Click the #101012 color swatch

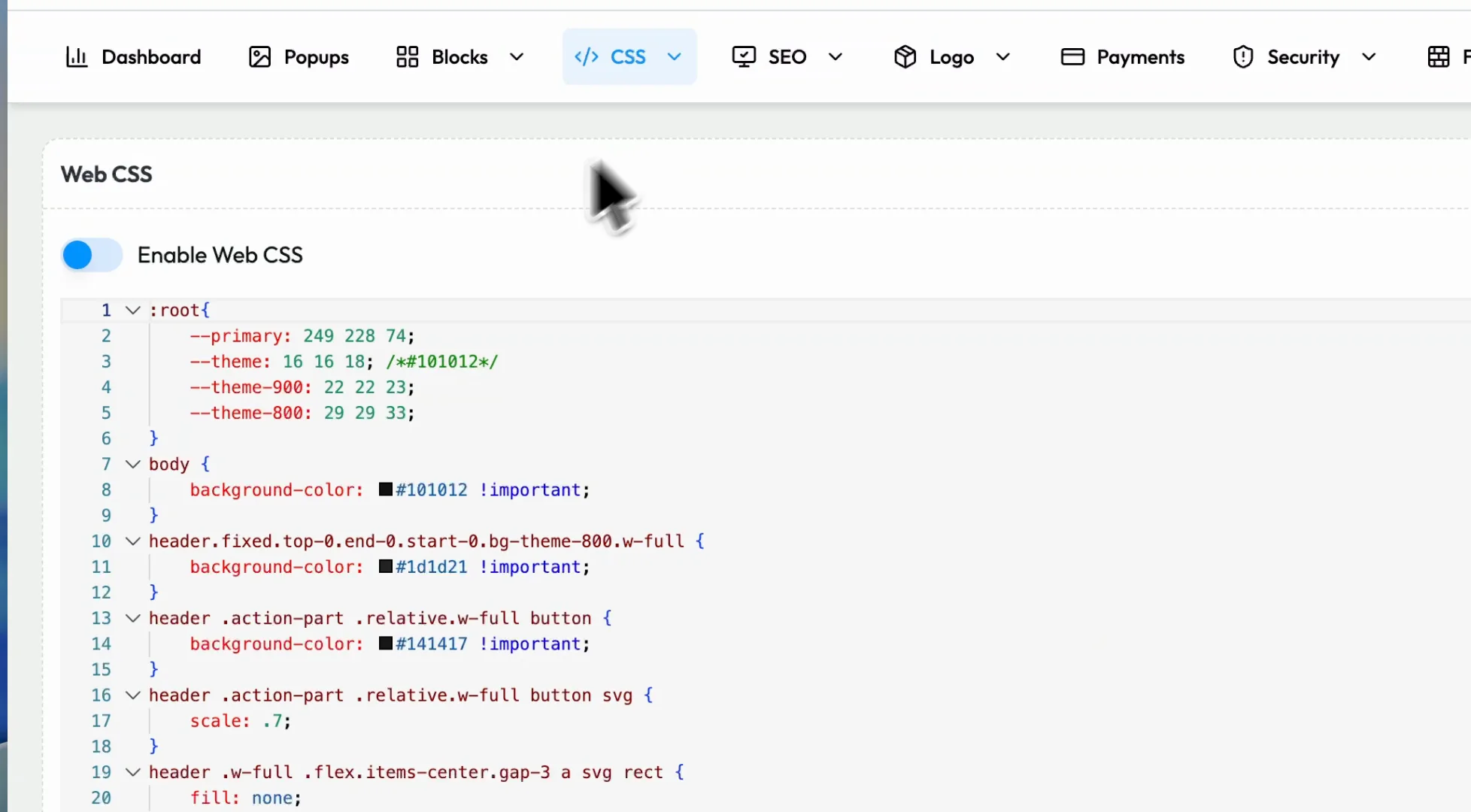point(386,489)
